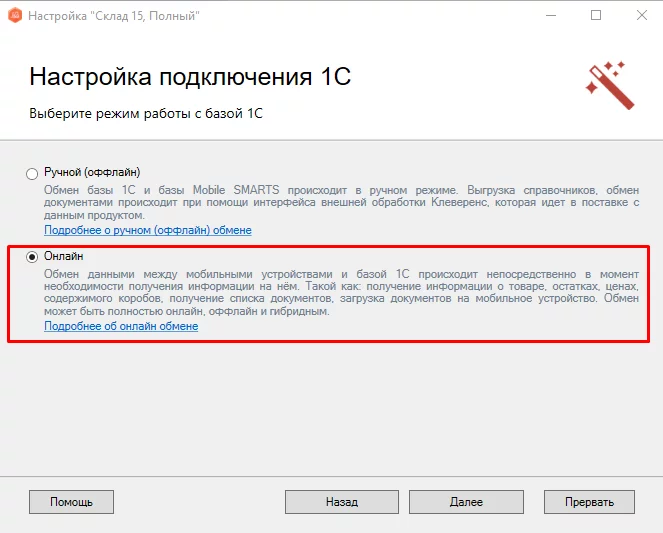The image size is (663, 533).
Task: Click the "Помощь" button
Action: coord(71,502)
